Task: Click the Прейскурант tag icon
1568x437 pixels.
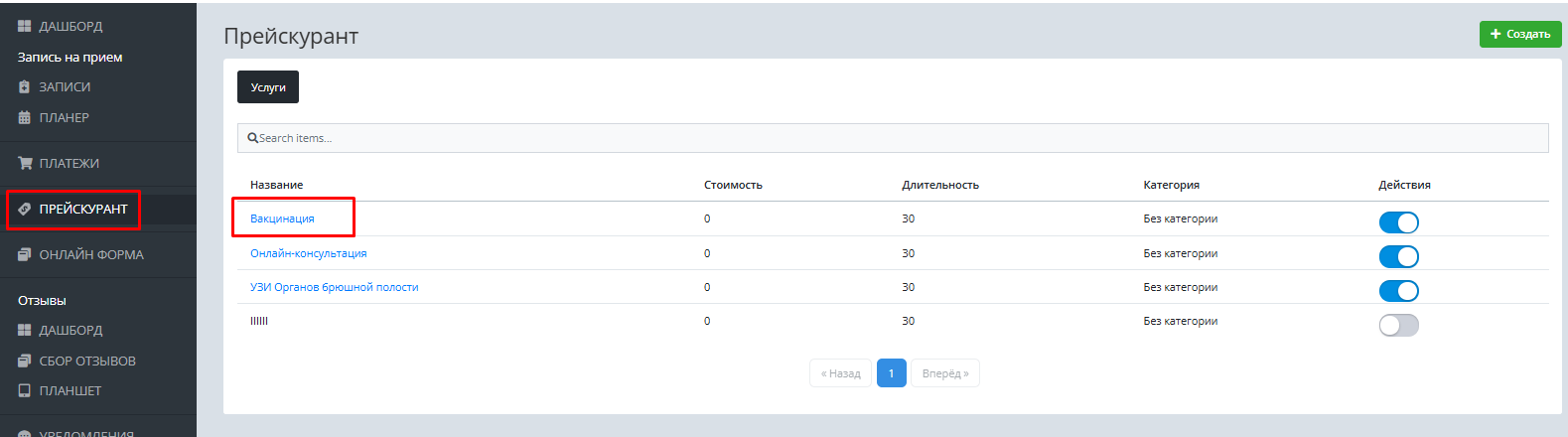Action: click(x=25, y=210)
